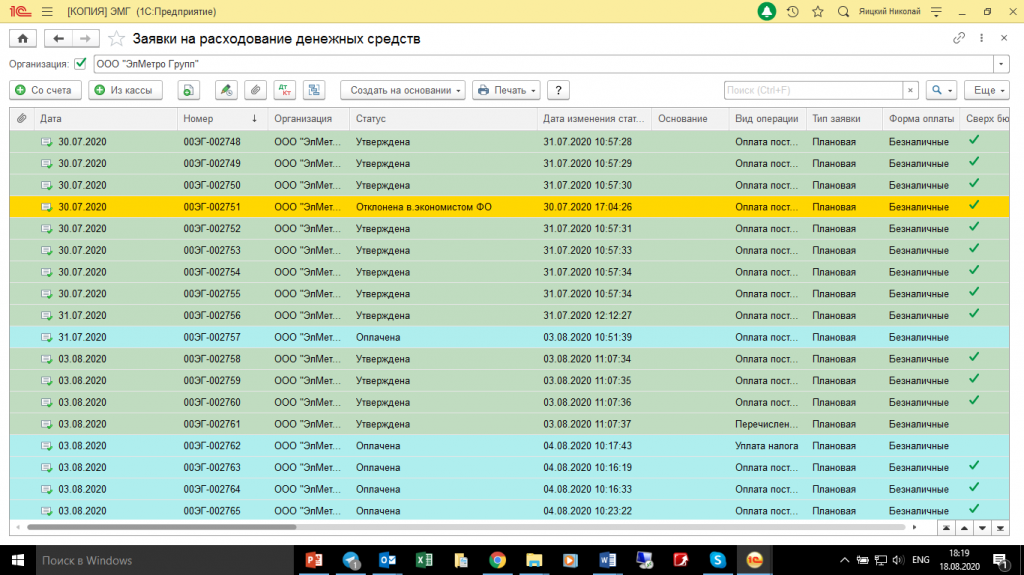Open document structure report toolbar icon
The height and width of the screenshot is (575, 1024).
(x=314, y=90)
